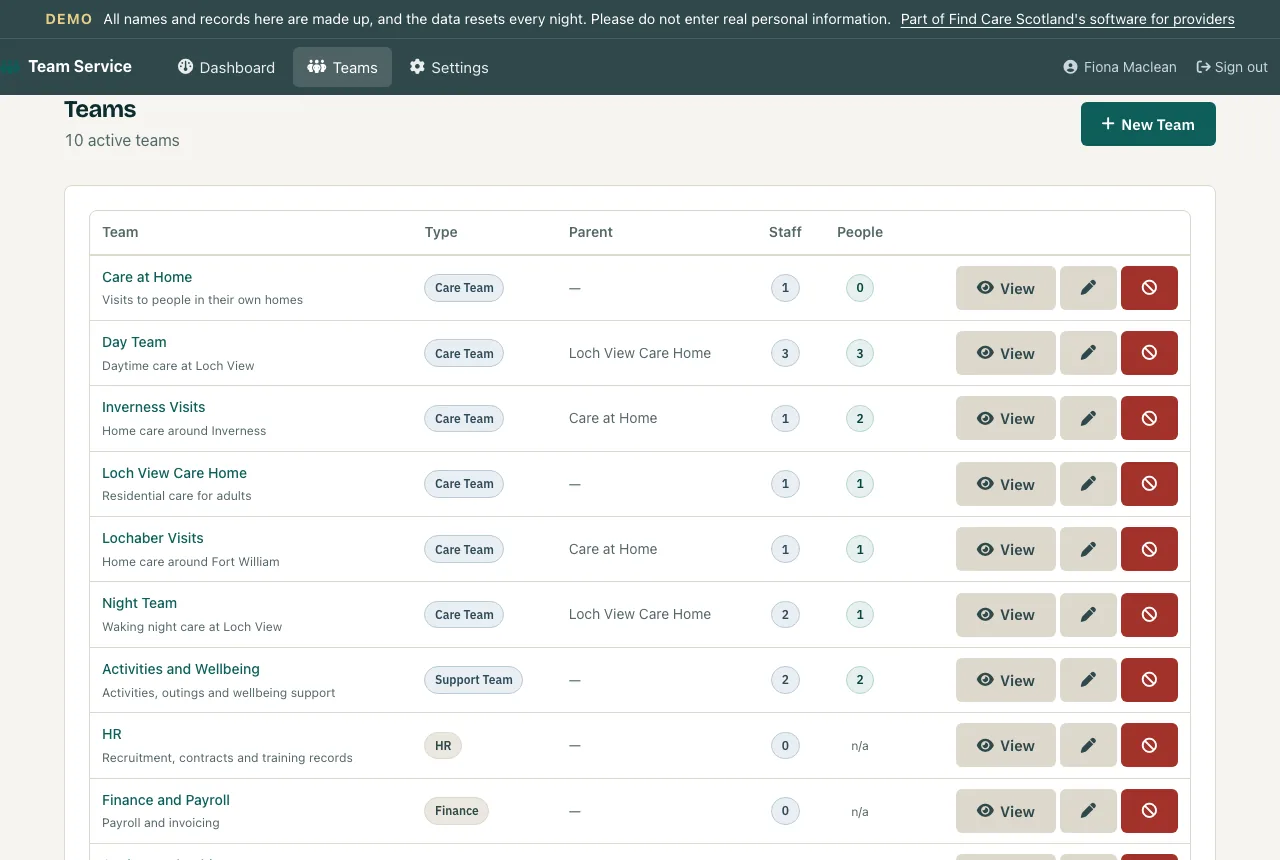Click the Parent column header
This screenshot has height=860, width=1280.
(x=591, y=232)
